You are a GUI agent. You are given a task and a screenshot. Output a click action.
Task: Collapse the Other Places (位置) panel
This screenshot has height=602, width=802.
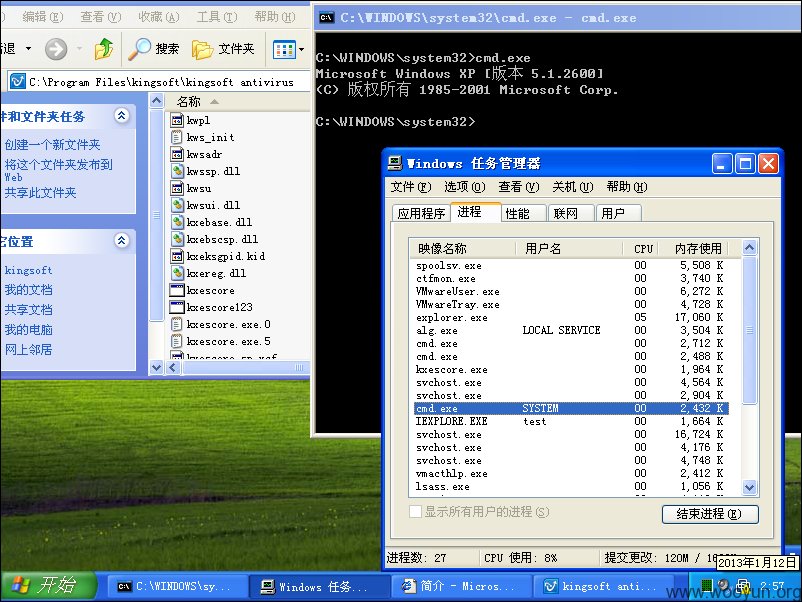click(x=121, y=240)
